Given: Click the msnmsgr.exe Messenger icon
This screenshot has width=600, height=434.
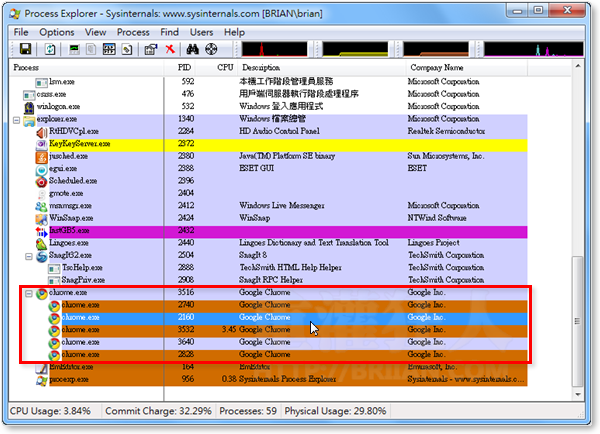Looking at the screenshot, I should 41,207.
